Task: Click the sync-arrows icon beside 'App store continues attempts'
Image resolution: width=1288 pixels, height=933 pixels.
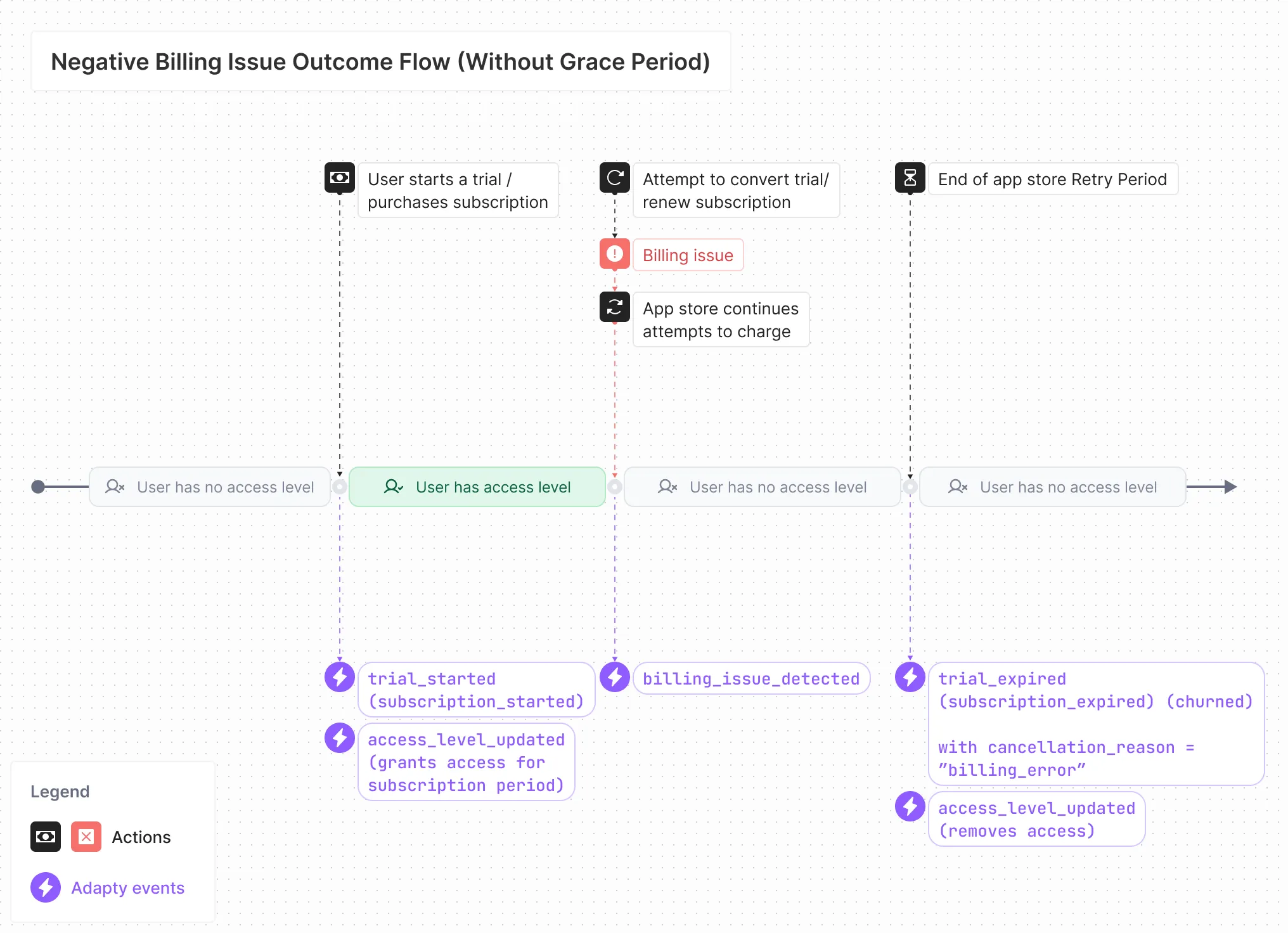Action: click(x=614, y=307)
